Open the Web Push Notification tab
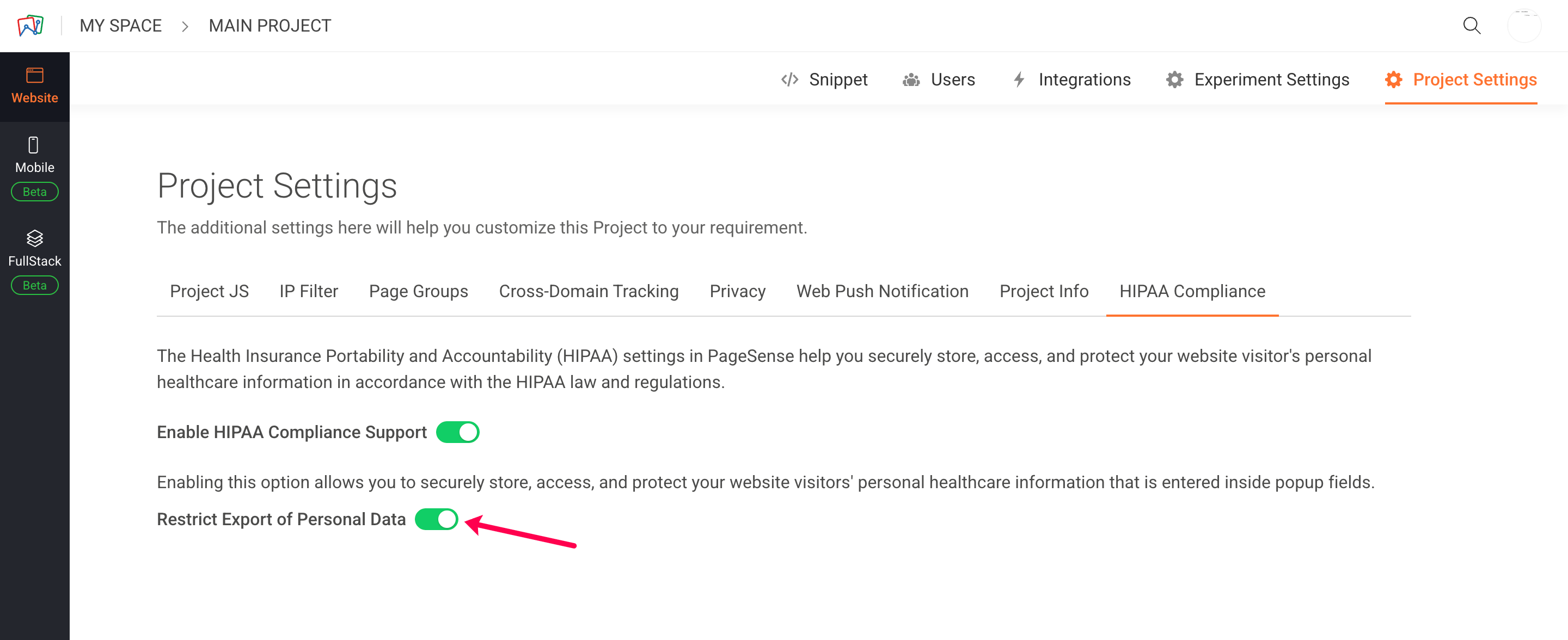The image size is (1568, 640). pyautogui.click(x=882, y=291)
